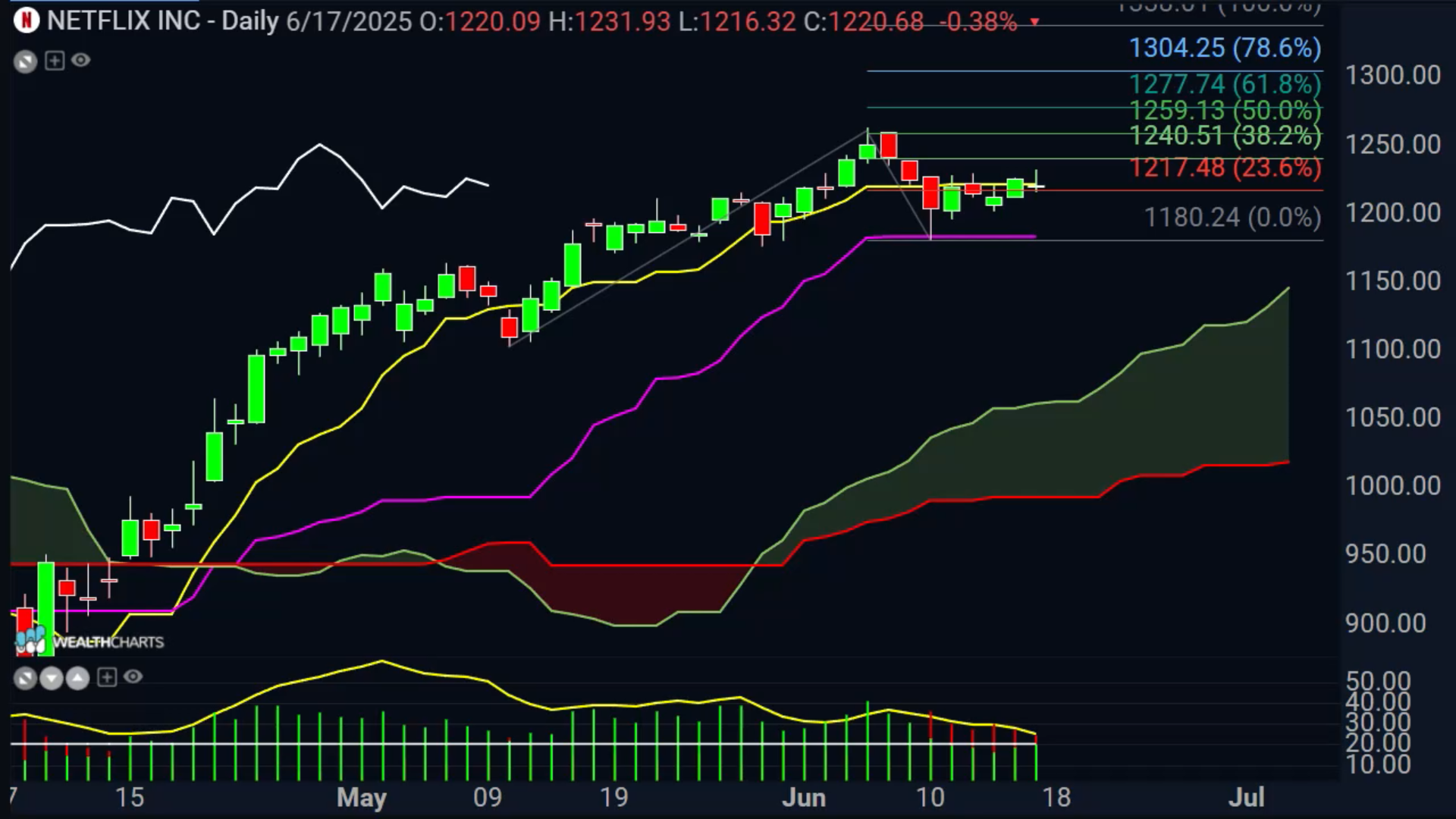
Task: Click the 1200.00 price axis label
Action: pos(1393,213)
